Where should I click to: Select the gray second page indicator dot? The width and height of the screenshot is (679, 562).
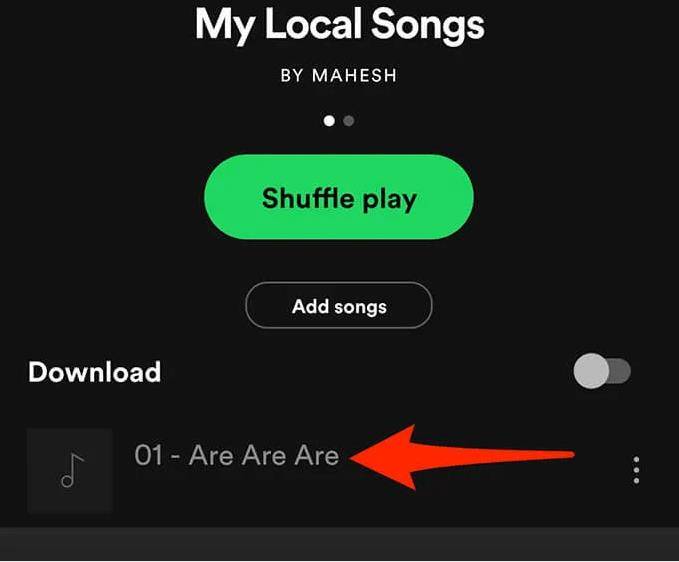pyautogui.click(x=349, y=120)
